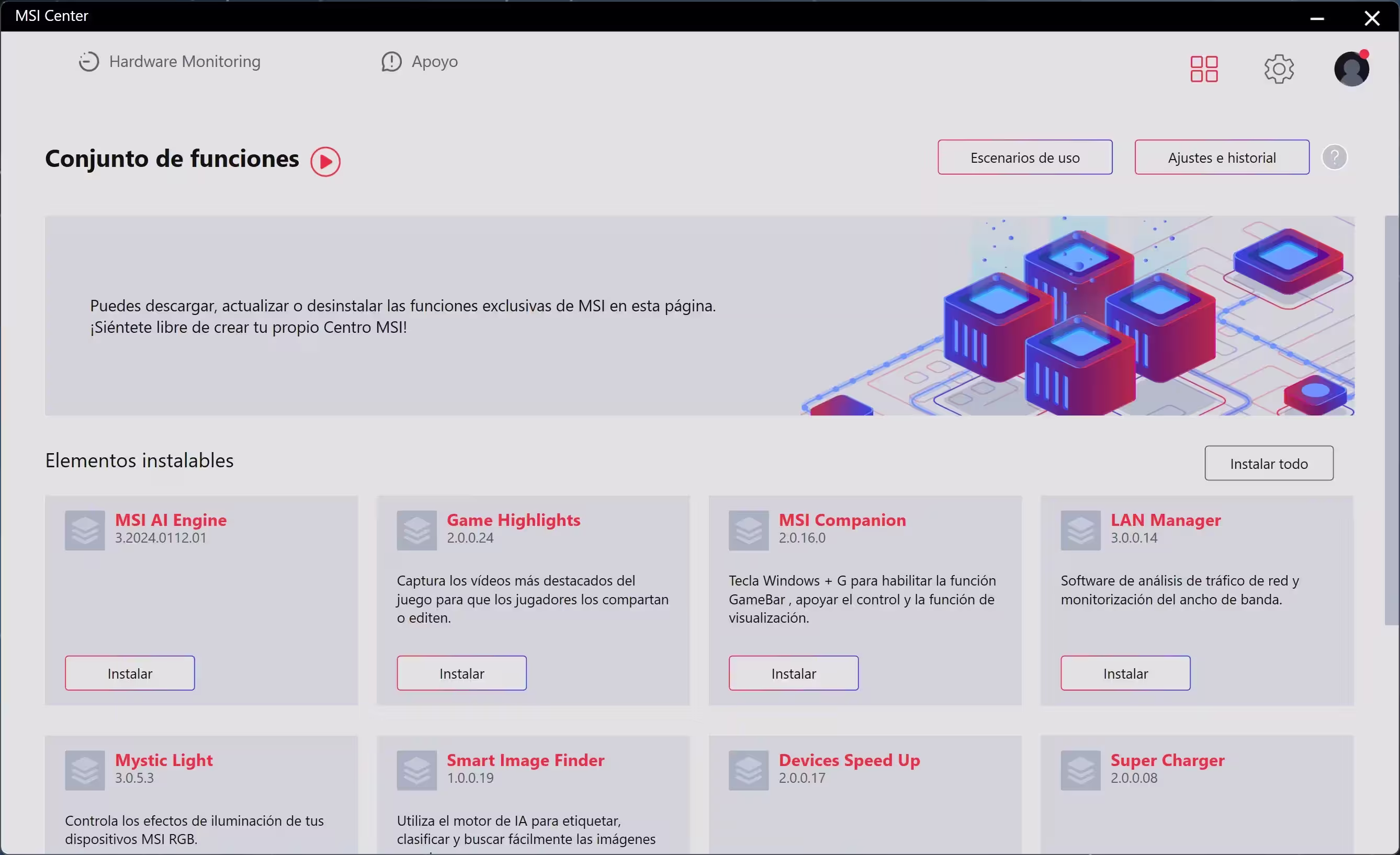Click version text 2.0.0.08

(1134, 778)
